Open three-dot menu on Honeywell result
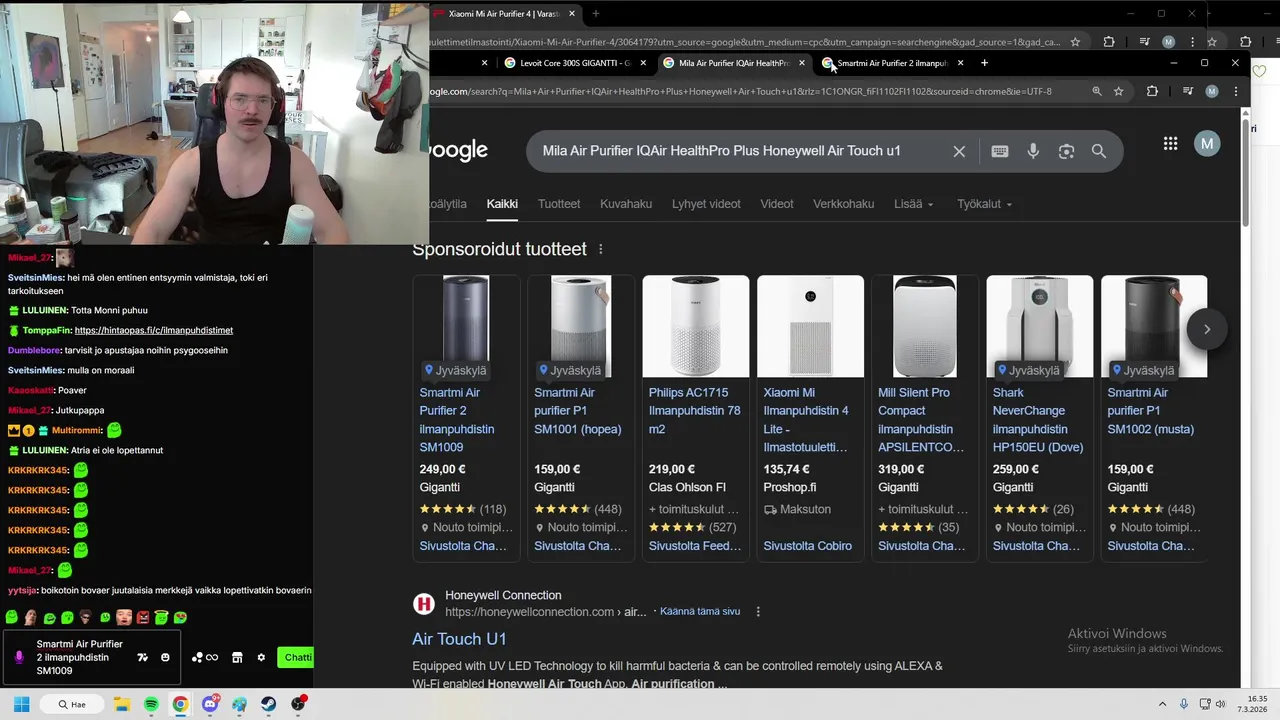This screenshot has height=720, width=1280. click(x=758, y=611)
